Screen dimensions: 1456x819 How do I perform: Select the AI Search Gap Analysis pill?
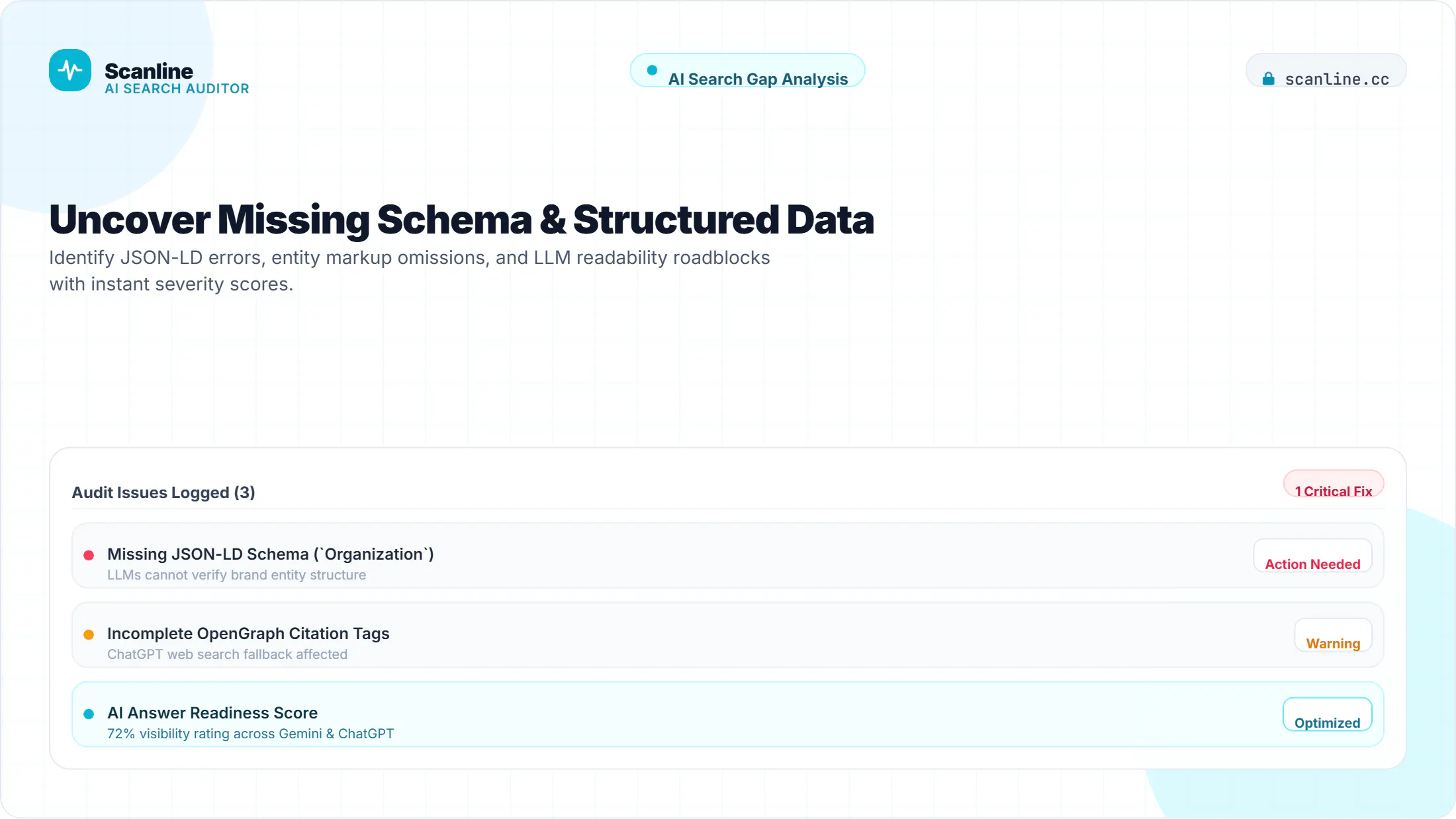click(748, 70)
